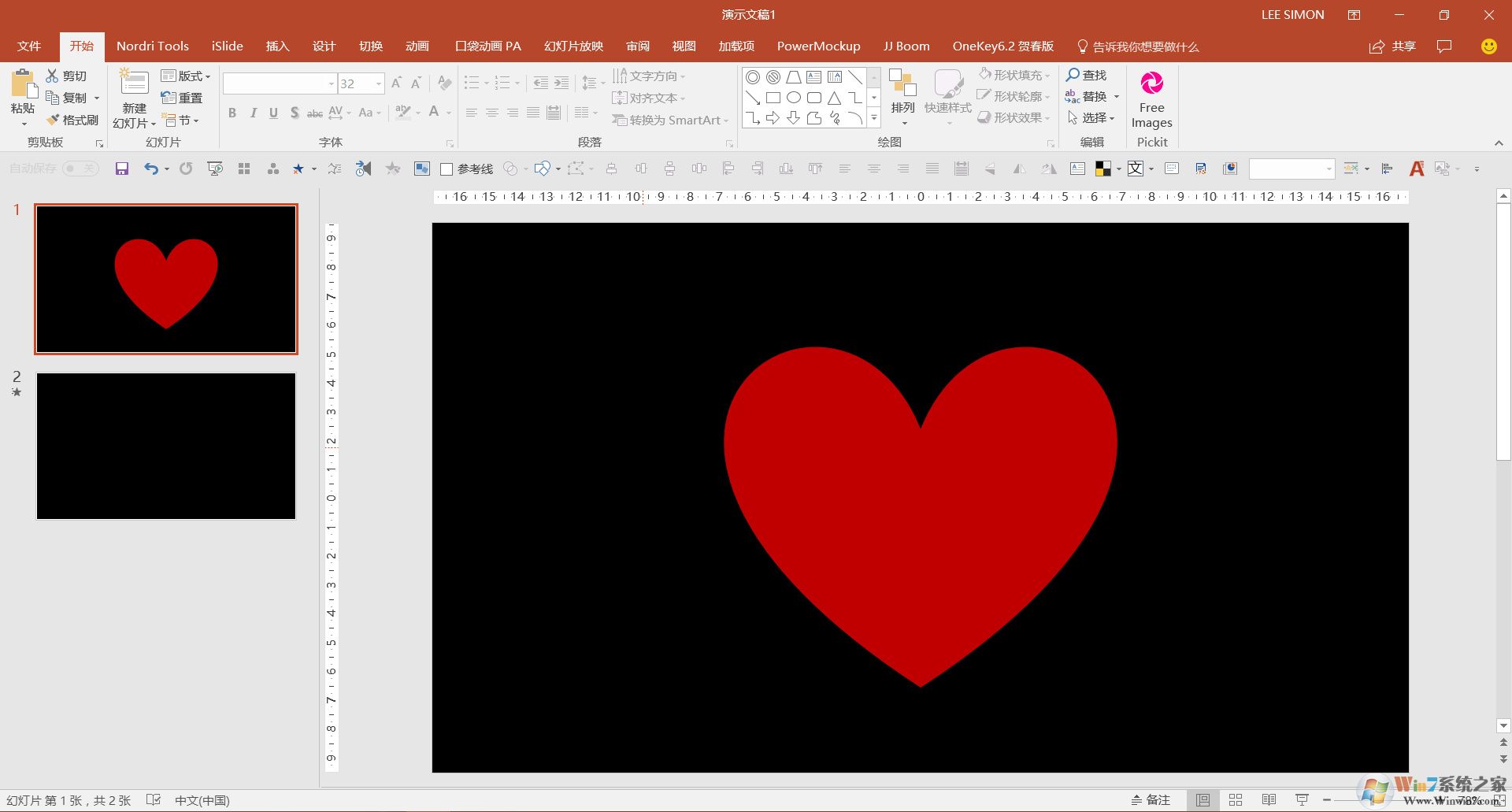
Task: Expand the 新建幻灯片 dropdown
Action: [152, 124]
